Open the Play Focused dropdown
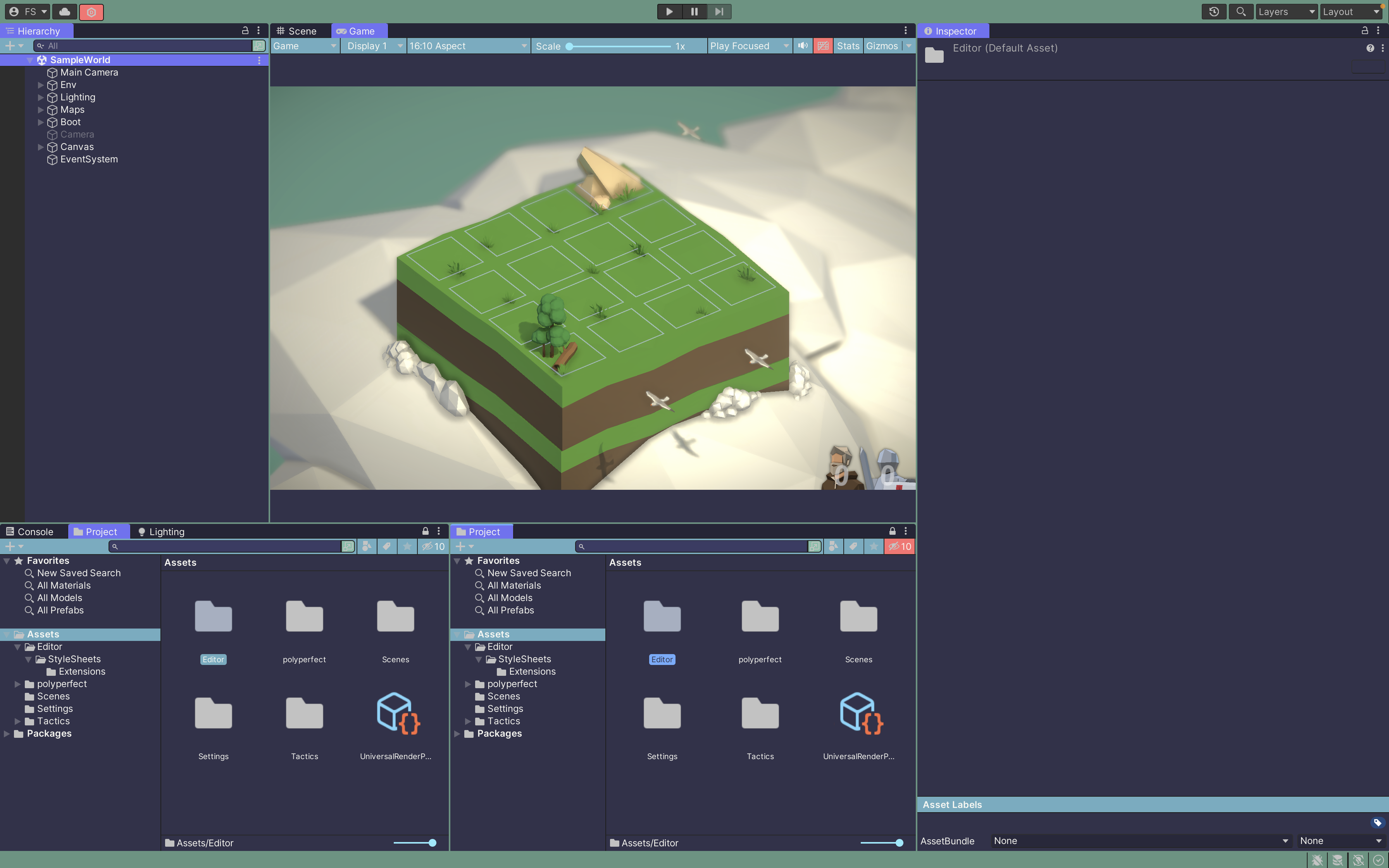Viewport: 1389px width, 868px height. pyautogui.click(x=748, y=46)
